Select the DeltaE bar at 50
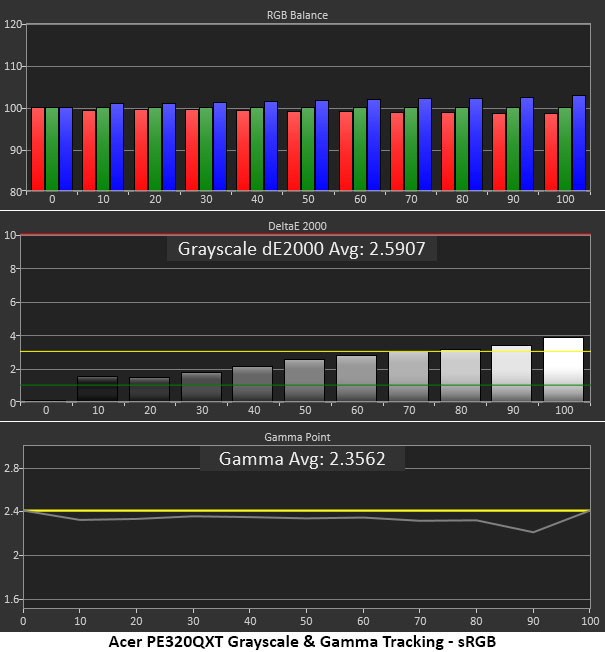 tap(304, 380)
